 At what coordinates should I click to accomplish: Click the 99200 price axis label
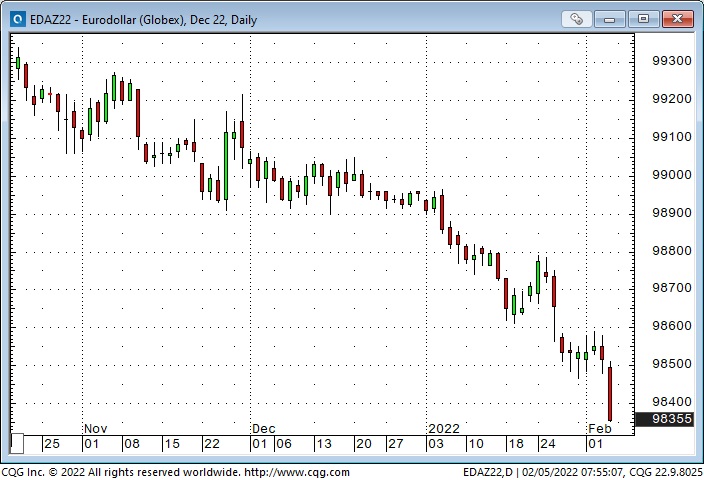(x=671, y=99)
